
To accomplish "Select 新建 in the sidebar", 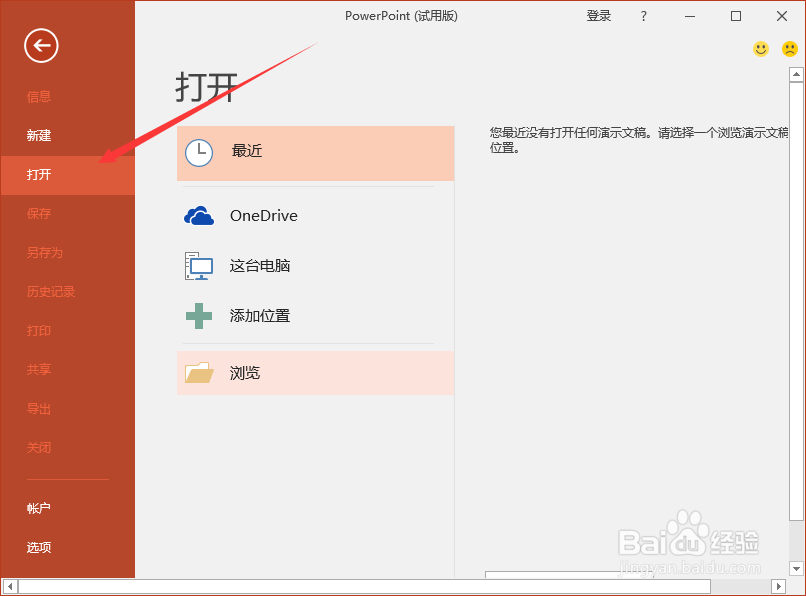I will [39, 136].
